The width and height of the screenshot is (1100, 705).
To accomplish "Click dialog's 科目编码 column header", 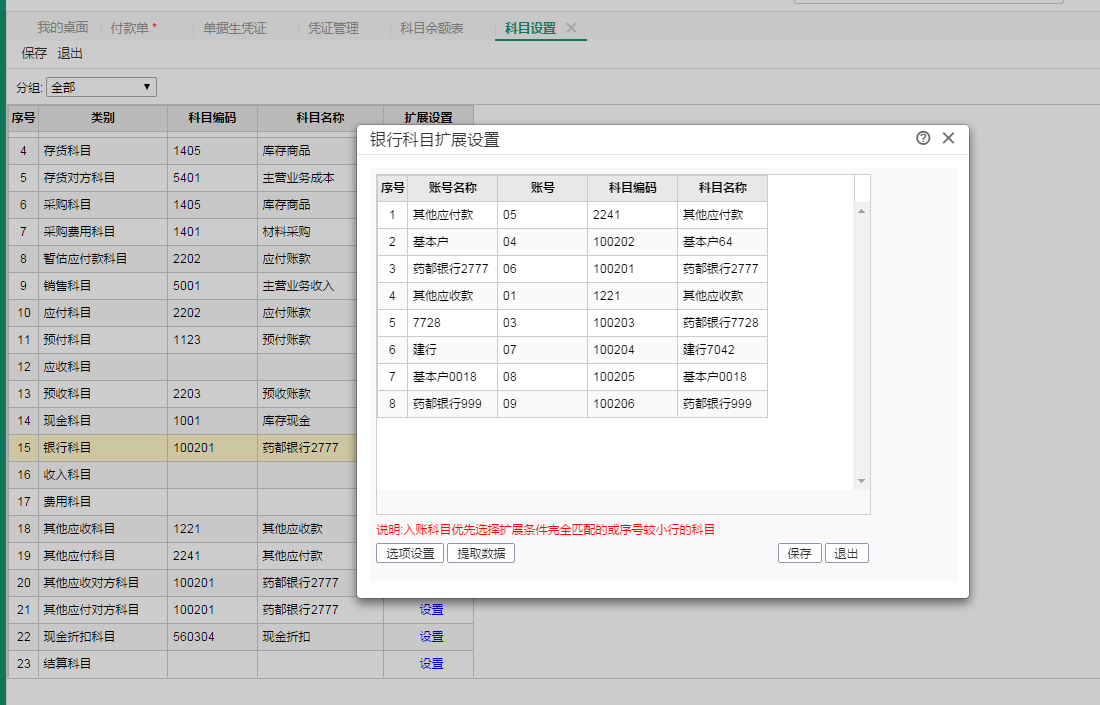I will pyautogui.click(x=632, y=188).
